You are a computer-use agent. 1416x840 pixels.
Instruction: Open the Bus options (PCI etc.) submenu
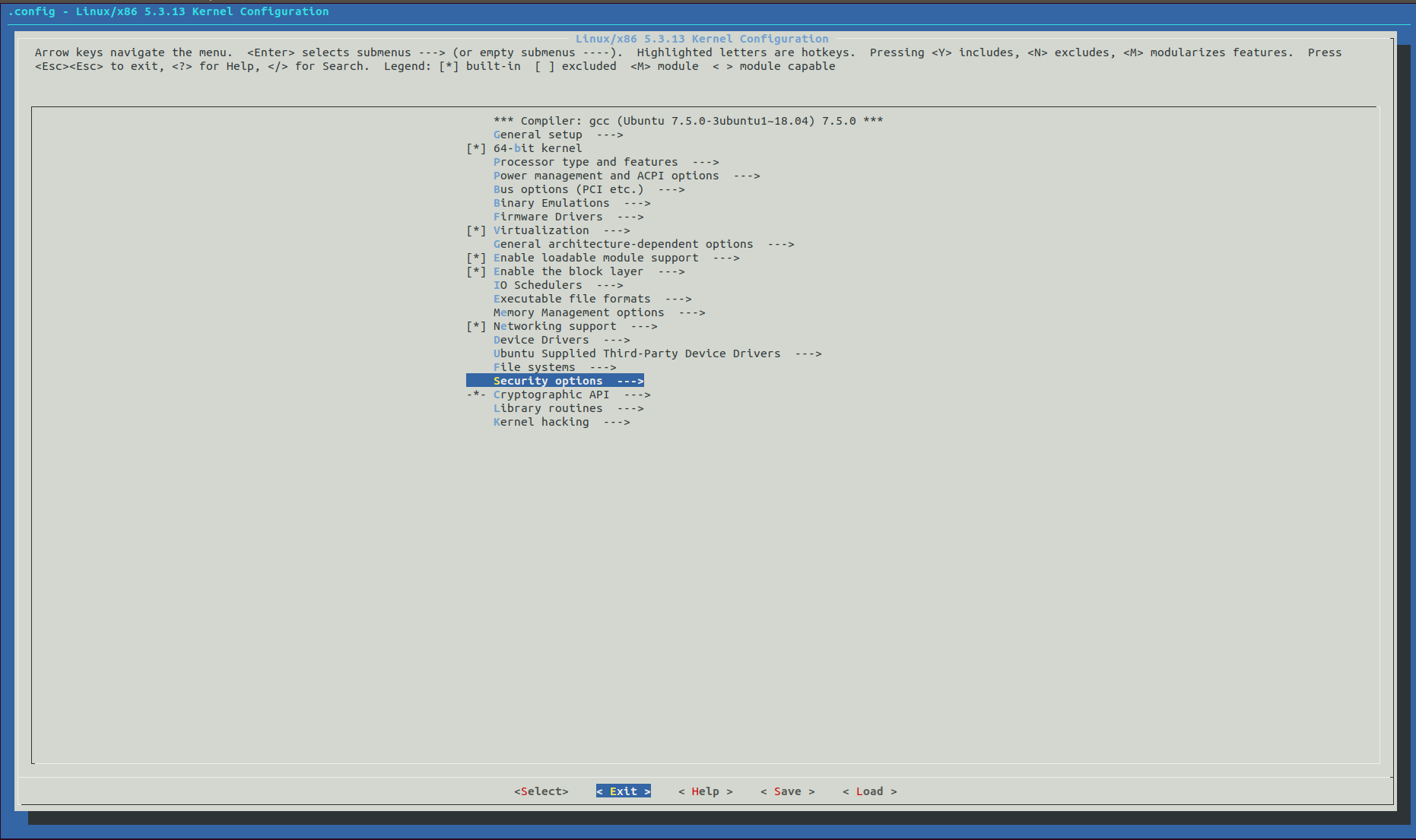tap(568, 189)
